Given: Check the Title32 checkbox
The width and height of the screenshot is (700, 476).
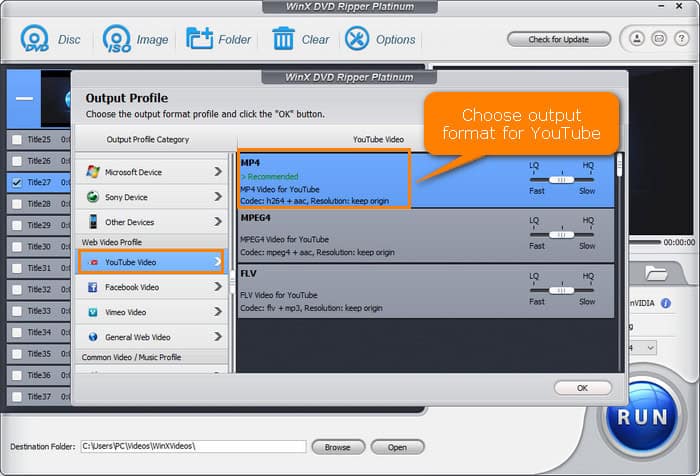Looking at the screenshot, I should (17, 289).
